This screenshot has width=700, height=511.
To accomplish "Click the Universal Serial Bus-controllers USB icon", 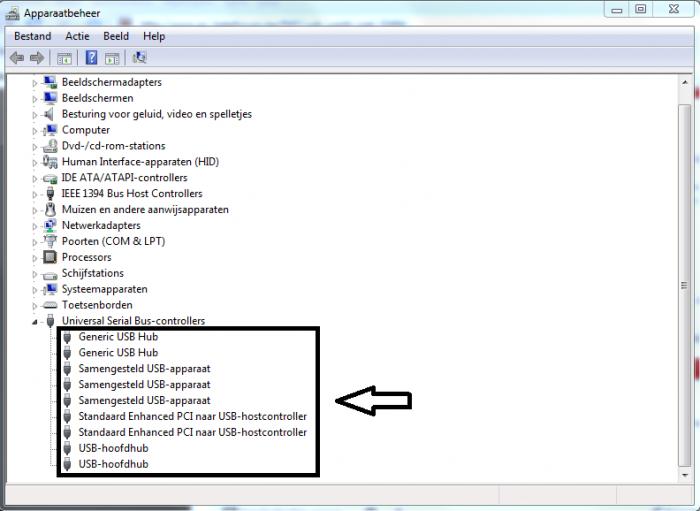I will 50,320.
